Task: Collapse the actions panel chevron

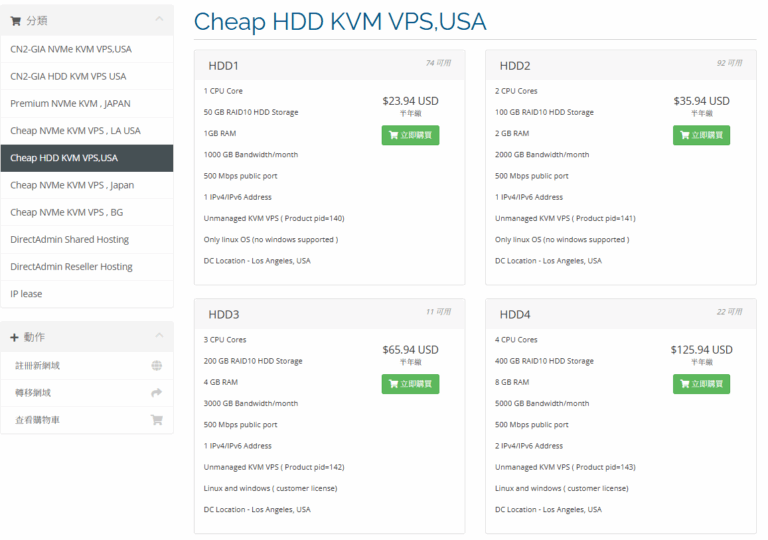Action: pos(159,336)
